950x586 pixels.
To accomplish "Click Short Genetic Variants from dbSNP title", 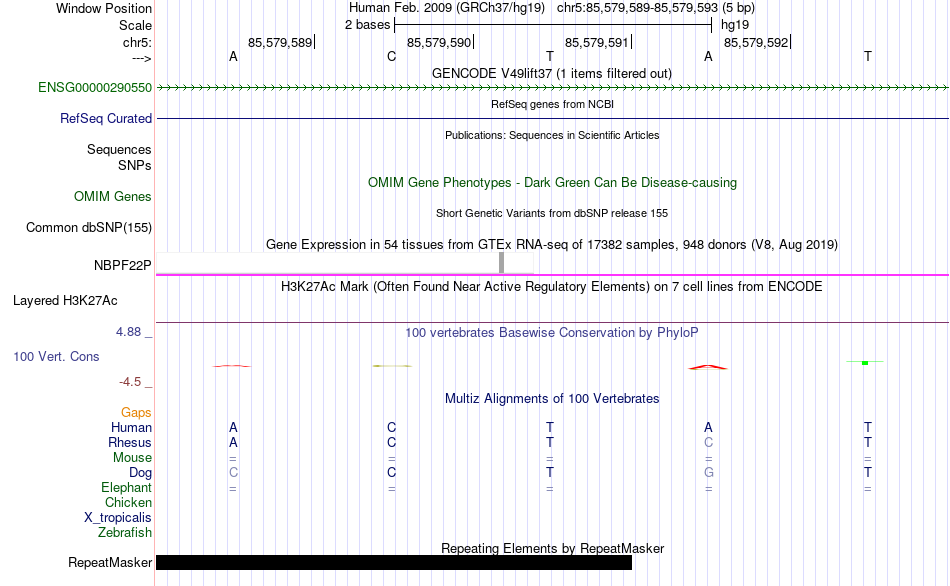I will pos(552,213).
